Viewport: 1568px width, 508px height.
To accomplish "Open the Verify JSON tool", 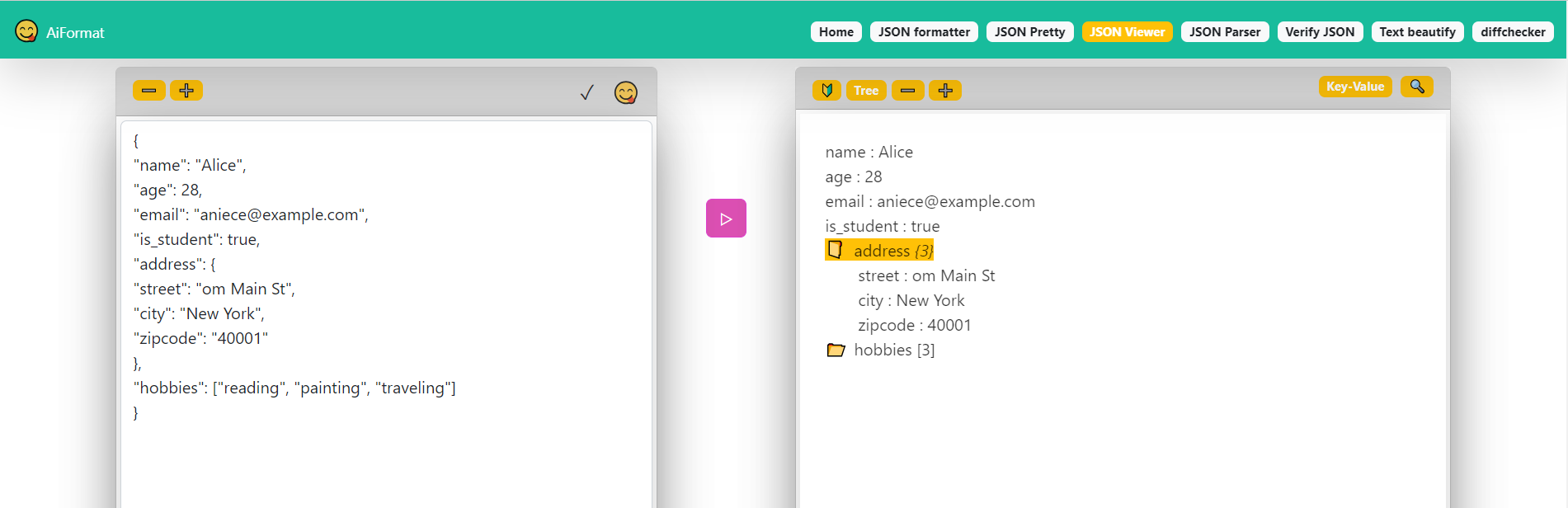I will (1320, 32).
